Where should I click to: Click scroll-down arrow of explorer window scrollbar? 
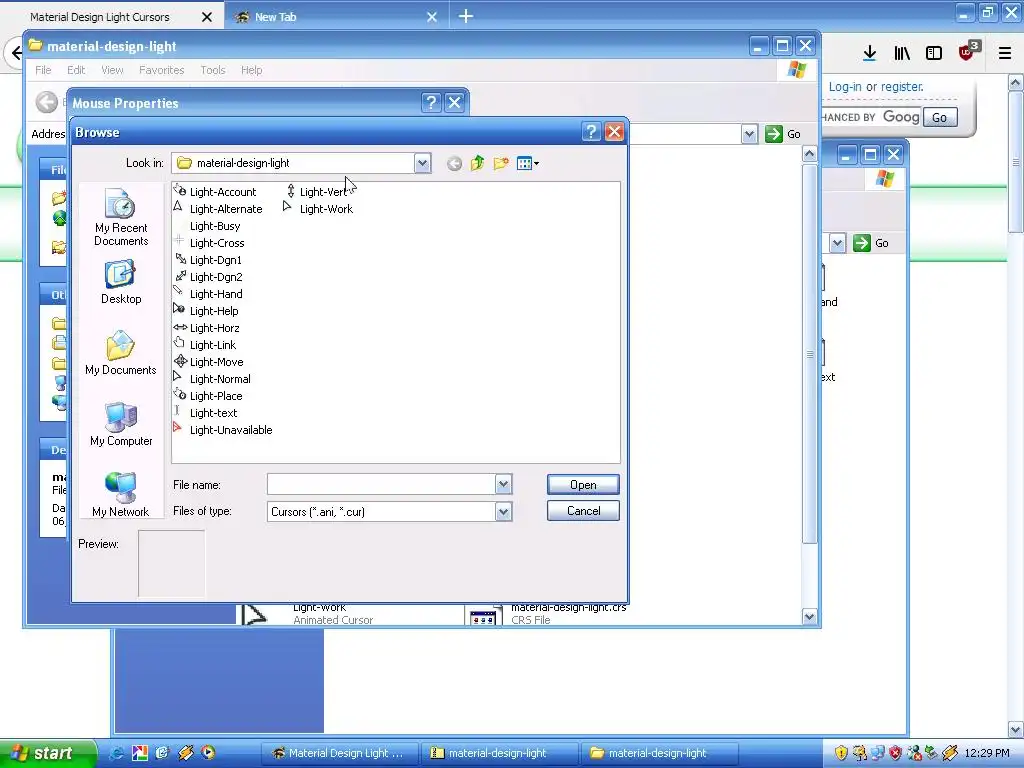coord(810,616)
